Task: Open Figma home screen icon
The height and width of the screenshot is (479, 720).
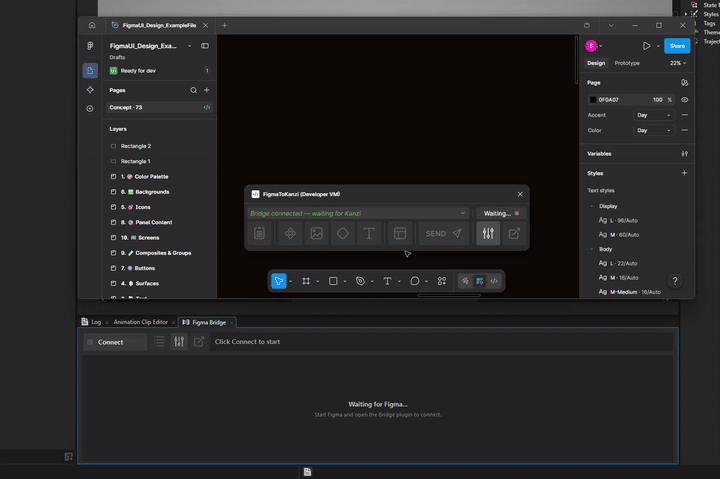Action: [x=92, y=25]
